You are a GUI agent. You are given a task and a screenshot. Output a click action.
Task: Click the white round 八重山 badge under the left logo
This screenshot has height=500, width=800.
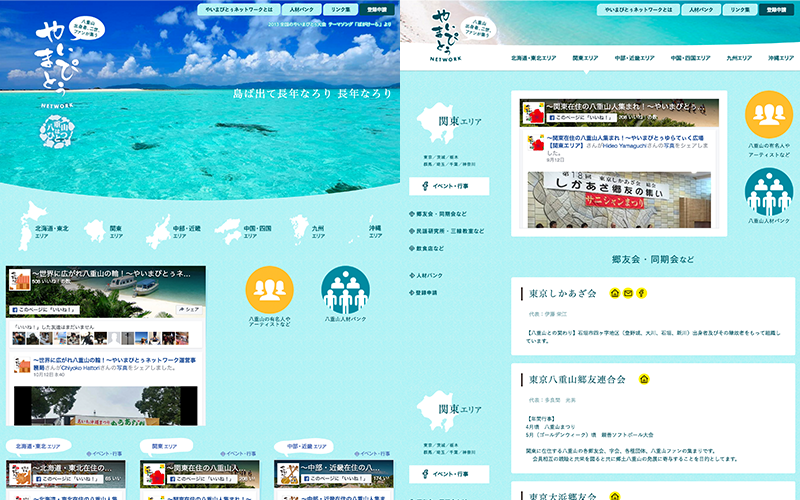point(57,132)
